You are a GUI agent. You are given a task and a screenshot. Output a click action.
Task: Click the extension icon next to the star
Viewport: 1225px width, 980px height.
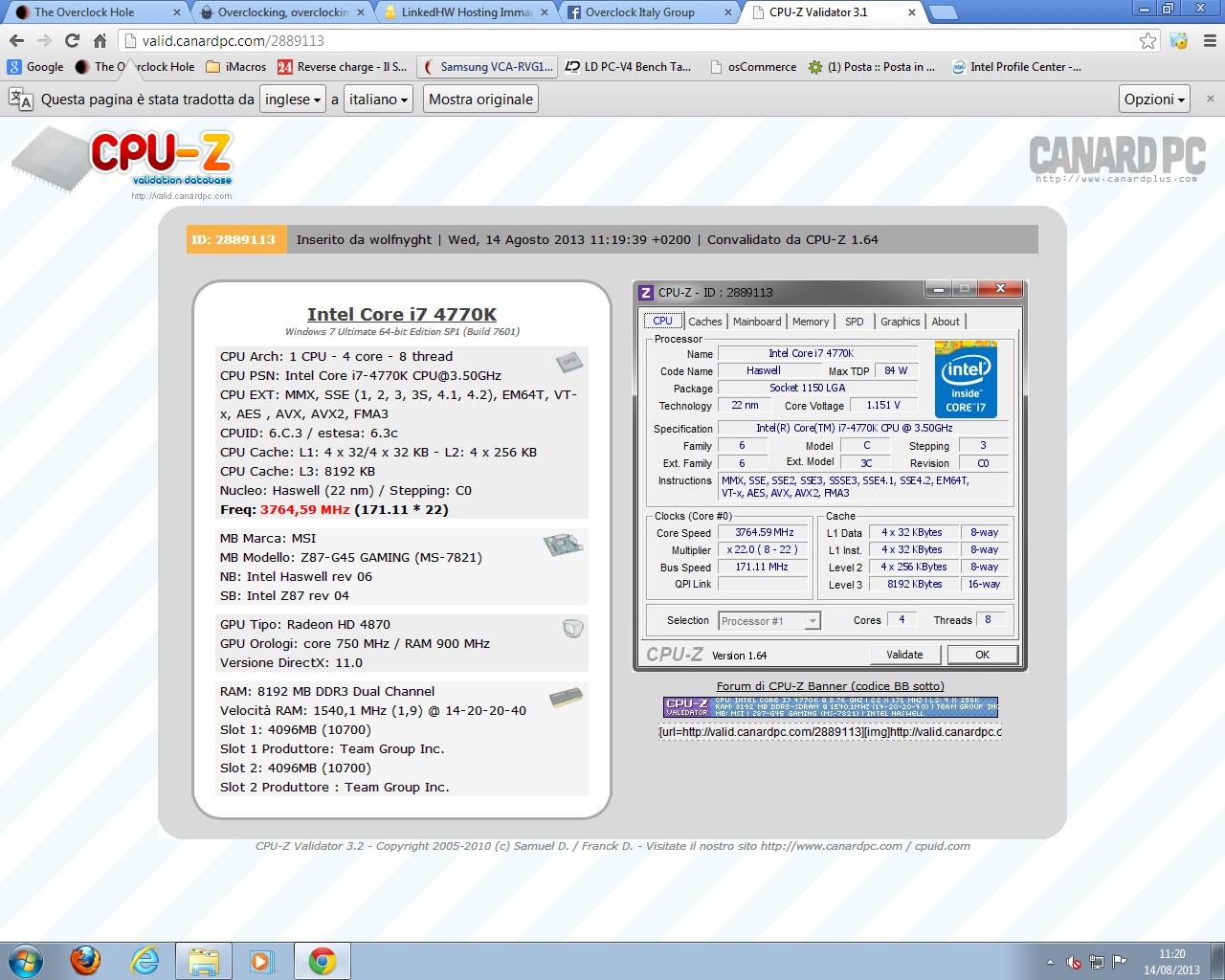1179,41
